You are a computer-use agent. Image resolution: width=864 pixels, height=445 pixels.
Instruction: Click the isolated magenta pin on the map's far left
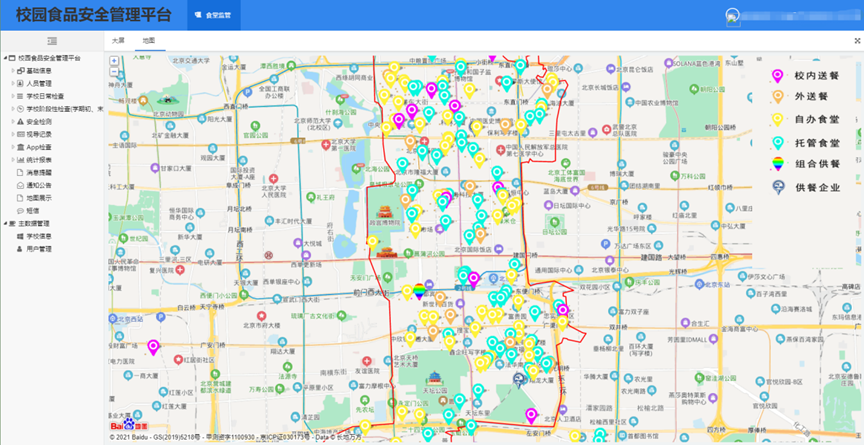pos(153,347)
